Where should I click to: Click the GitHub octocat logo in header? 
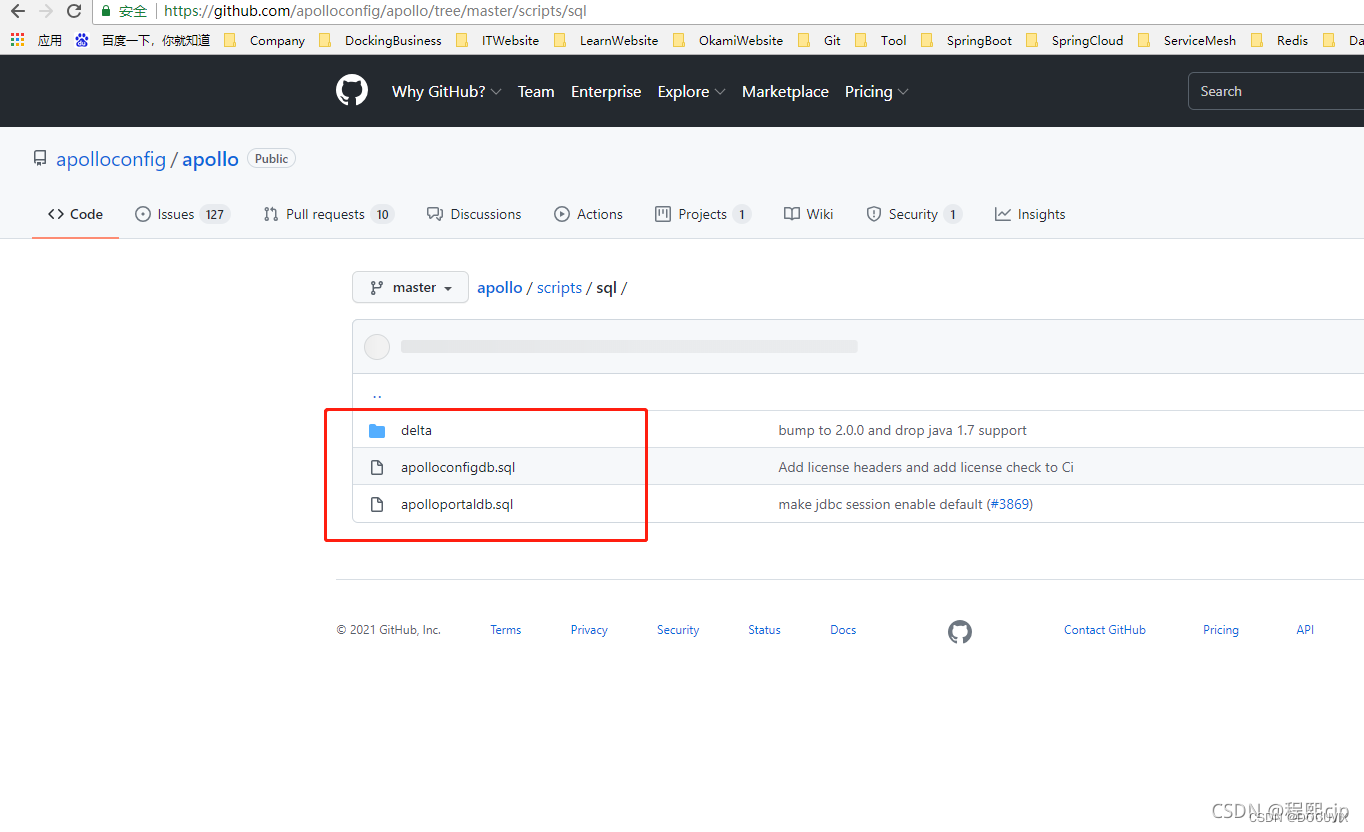point(352,91)
